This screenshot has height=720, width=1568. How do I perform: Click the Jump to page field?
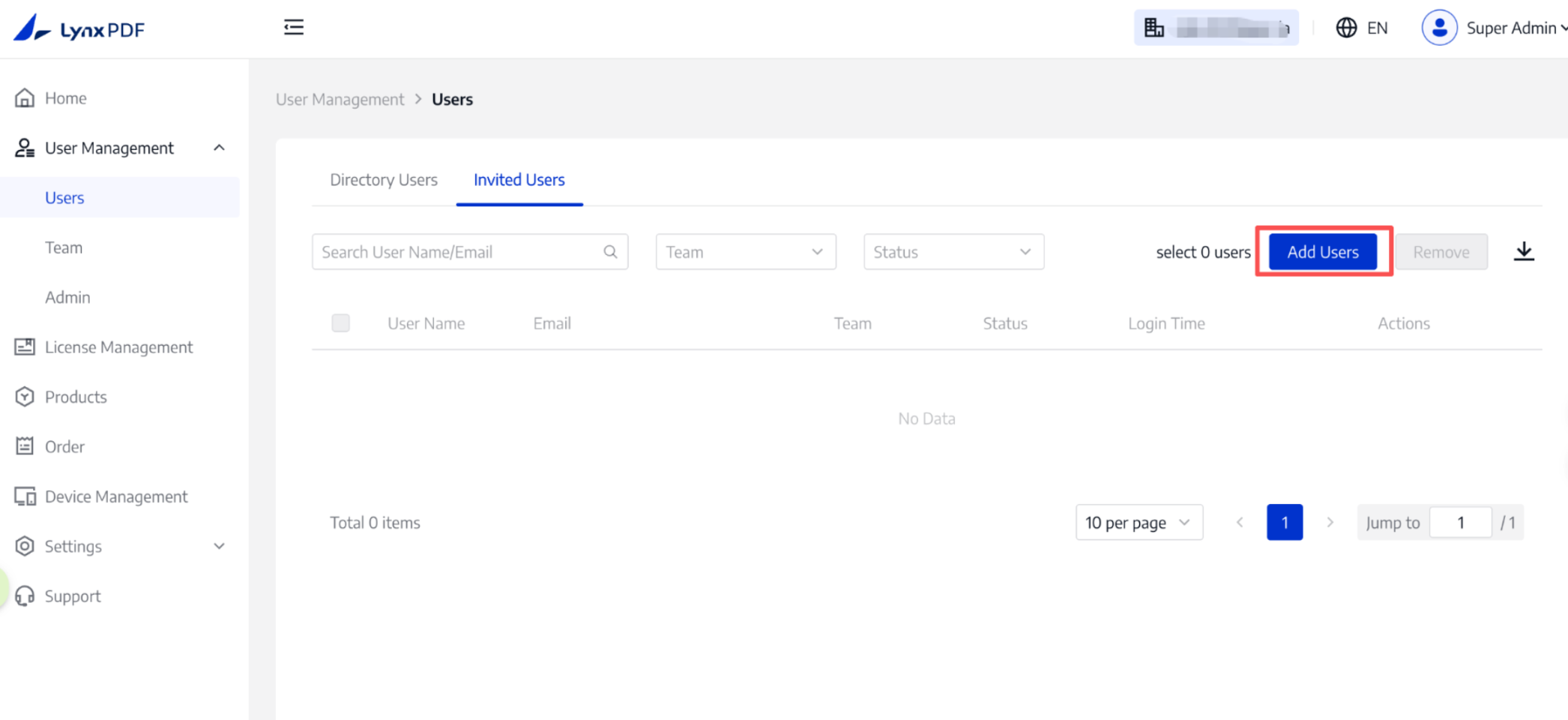point(1459,523)
